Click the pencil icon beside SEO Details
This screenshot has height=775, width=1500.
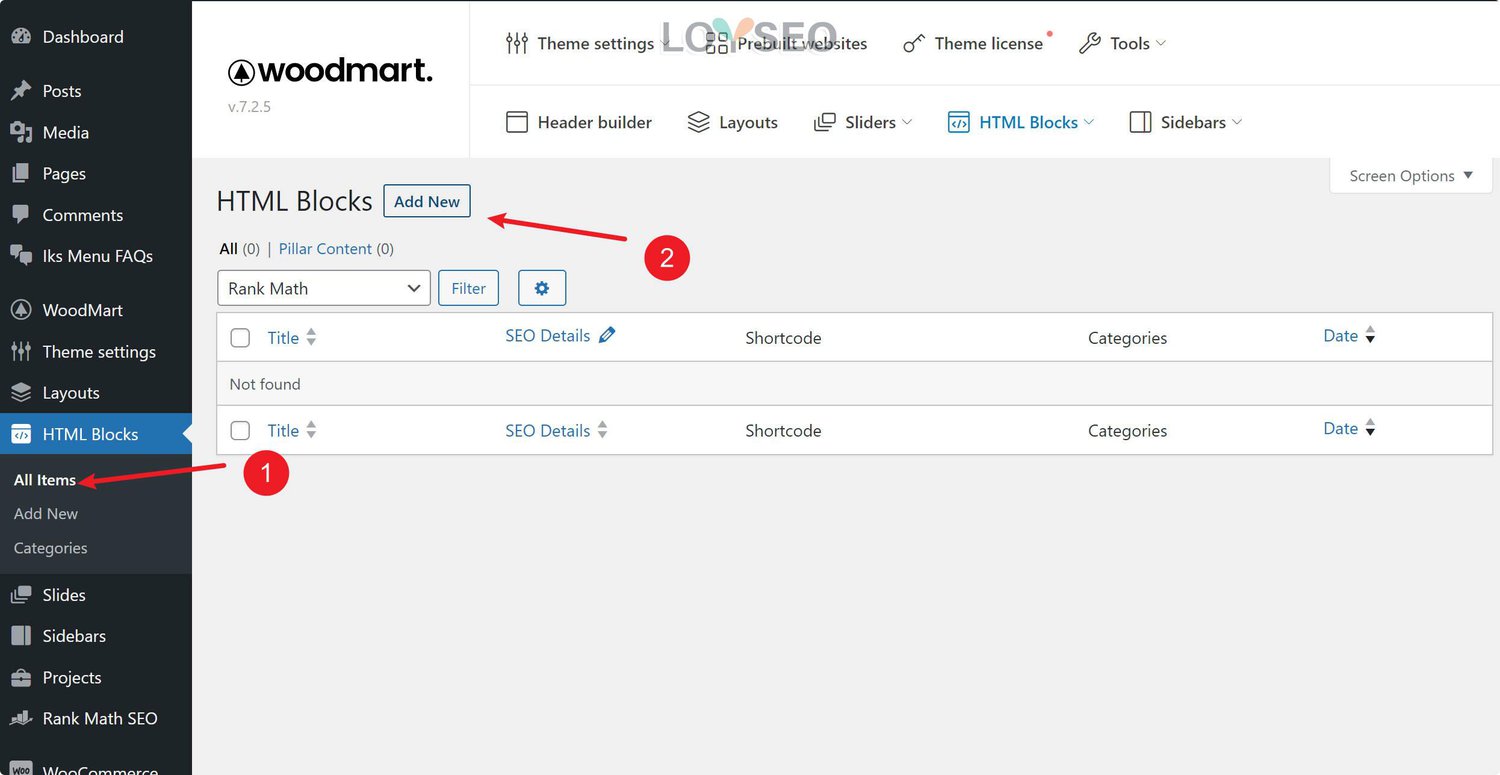coord(607,336)
